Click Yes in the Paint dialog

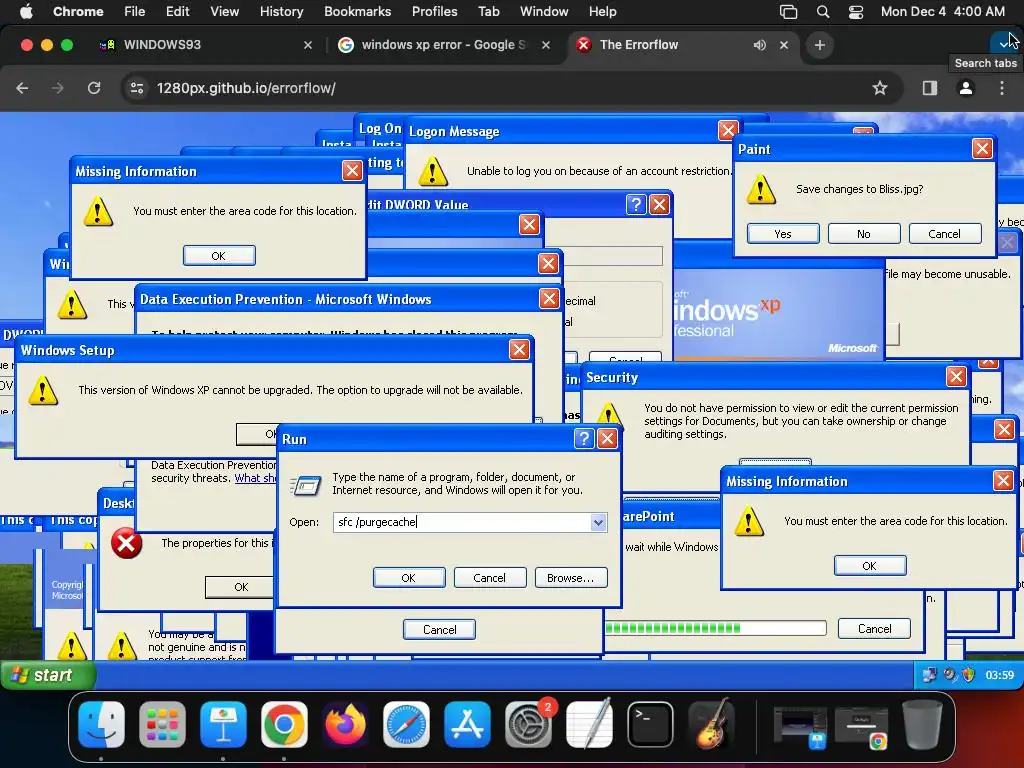[783, 234]
